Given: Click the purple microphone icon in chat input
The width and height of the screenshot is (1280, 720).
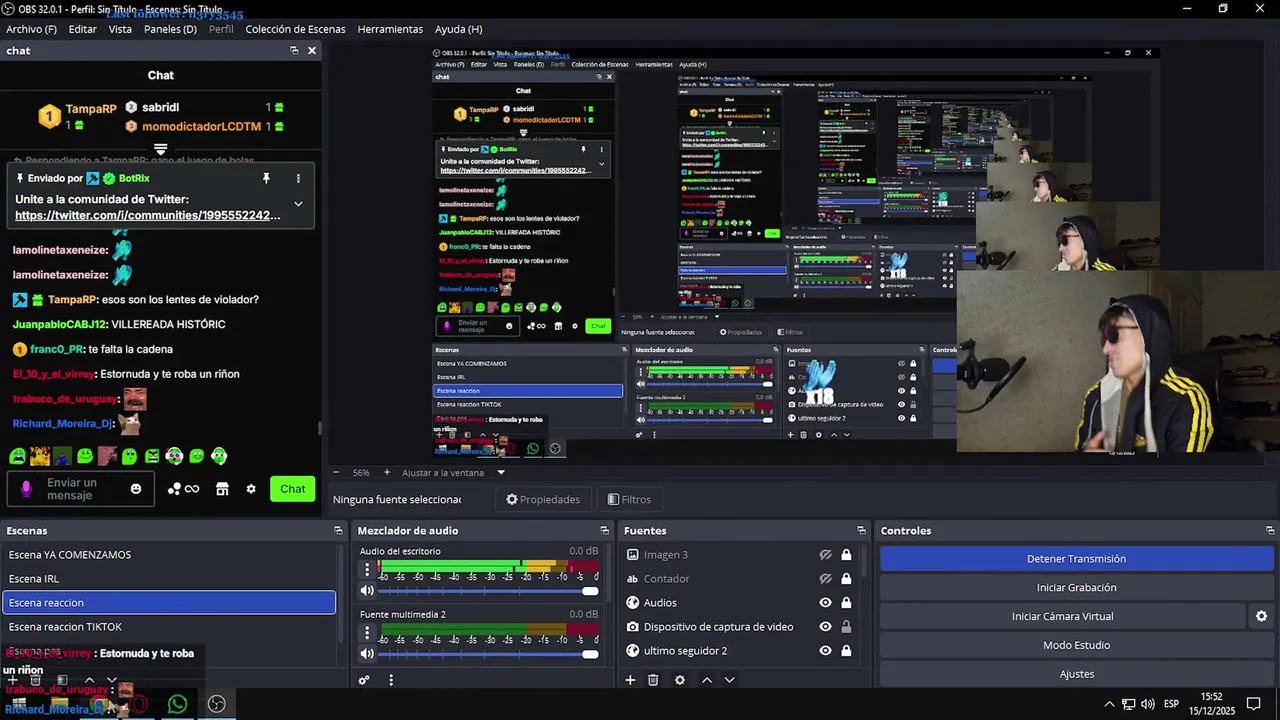Looking at the screenshot, I should point(27,489).
